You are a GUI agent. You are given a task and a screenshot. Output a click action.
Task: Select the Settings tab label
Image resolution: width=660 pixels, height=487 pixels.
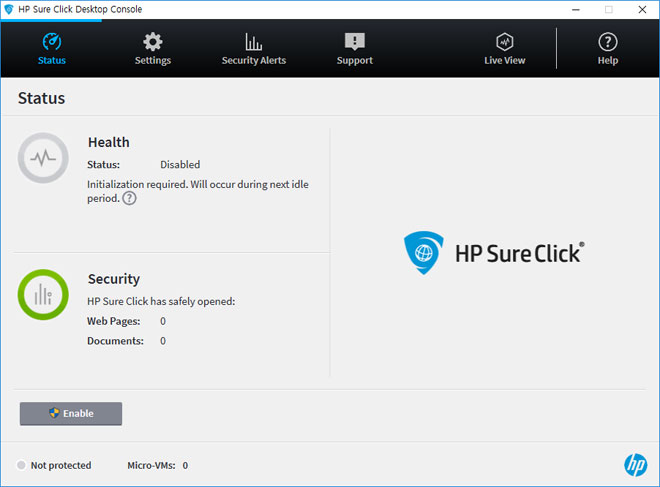pos(153,61)
